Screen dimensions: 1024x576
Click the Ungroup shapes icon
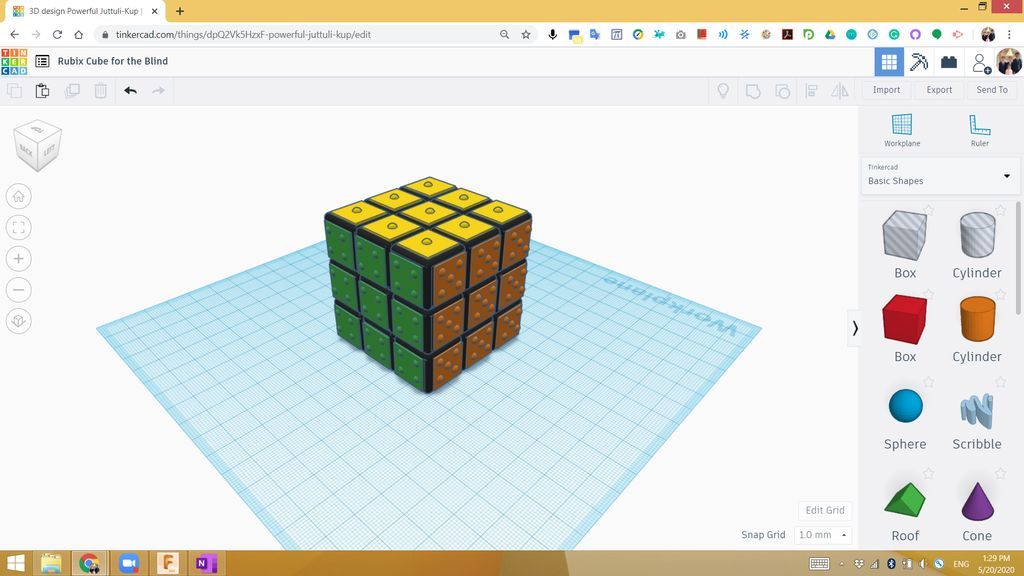tap(782, 91)
